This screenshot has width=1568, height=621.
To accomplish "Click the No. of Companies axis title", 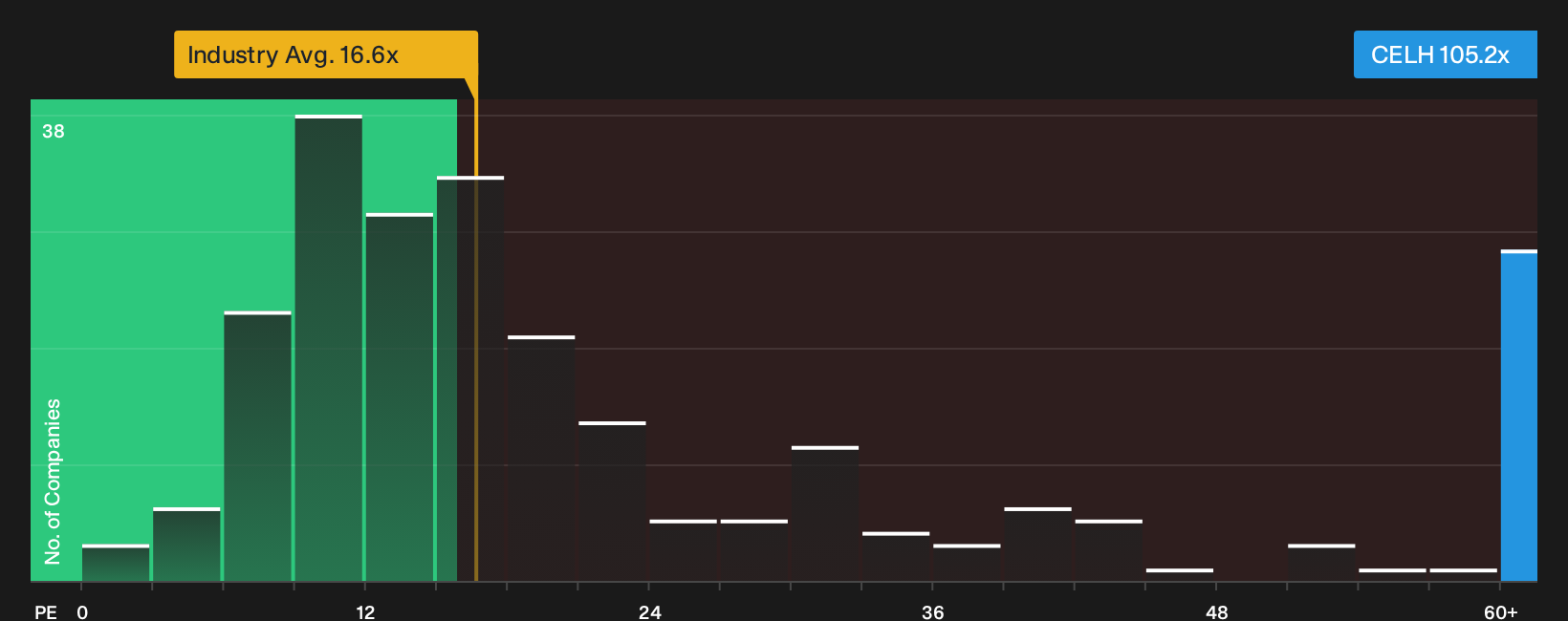I will [53, 481].
